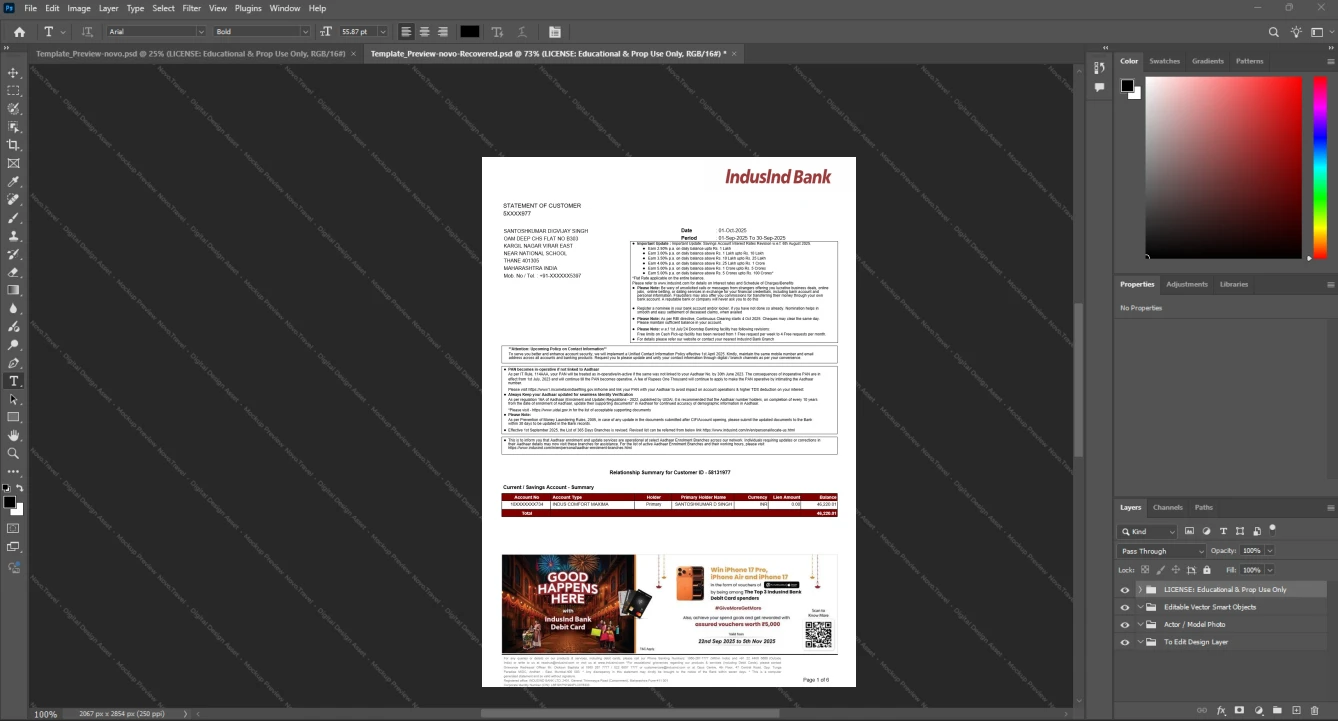Viewport: 1338px width, 721px height.
Task: Open the Kind filter dropdown
Action: coord(1148,532)
